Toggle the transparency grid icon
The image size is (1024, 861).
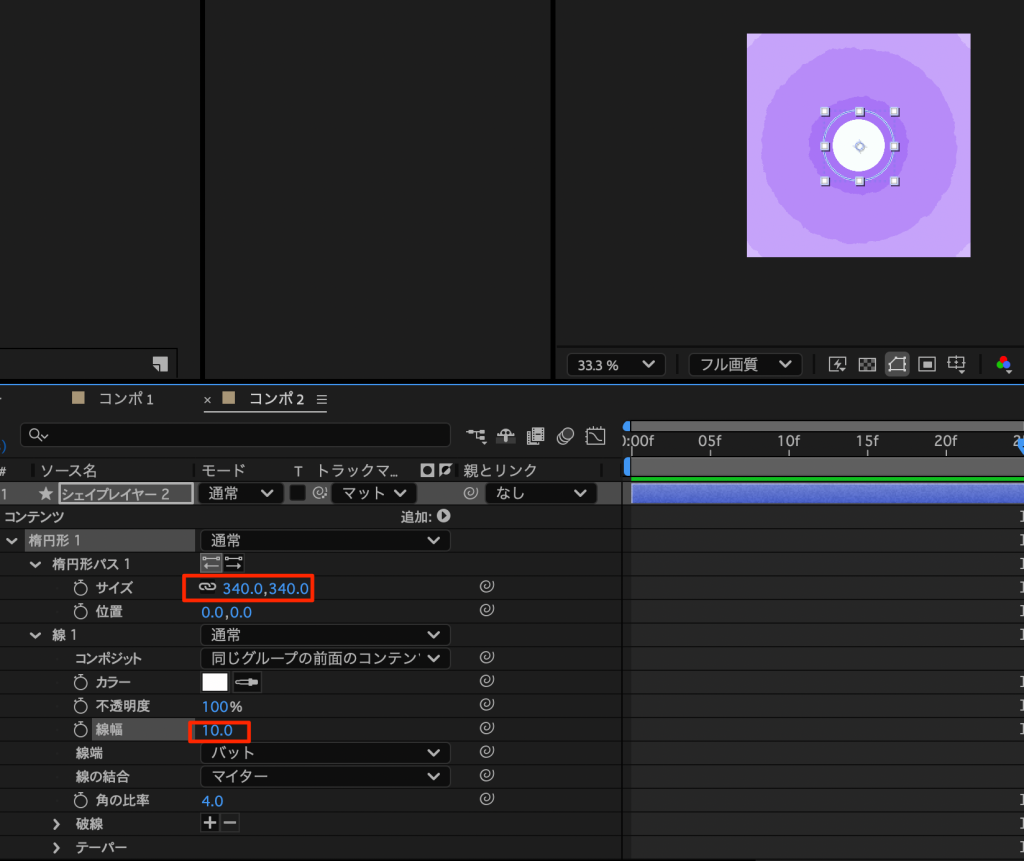point(868,365)
